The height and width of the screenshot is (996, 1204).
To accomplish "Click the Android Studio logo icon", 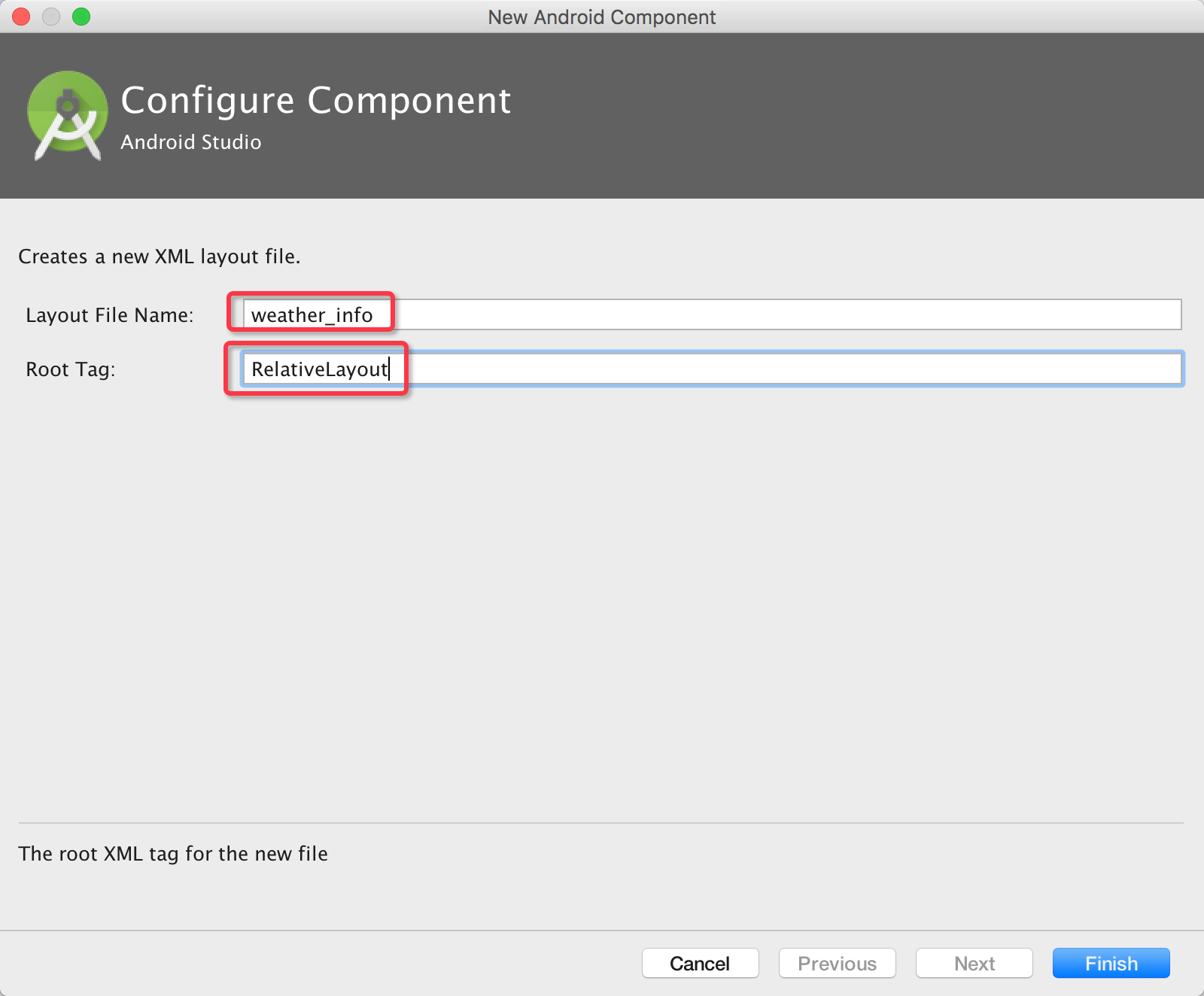I will point(67,115).
